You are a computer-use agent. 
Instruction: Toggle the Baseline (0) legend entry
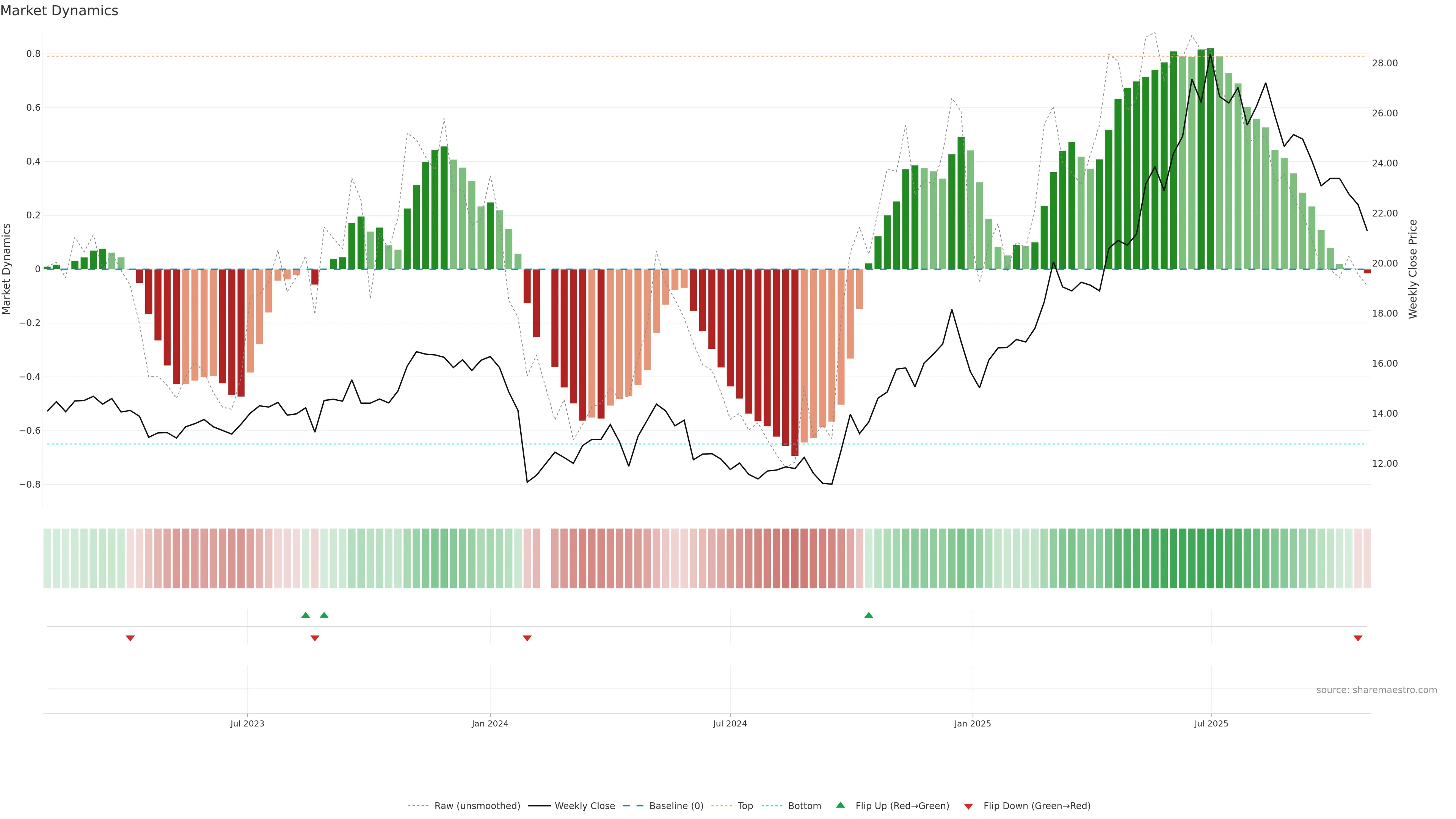coord(676,806)
